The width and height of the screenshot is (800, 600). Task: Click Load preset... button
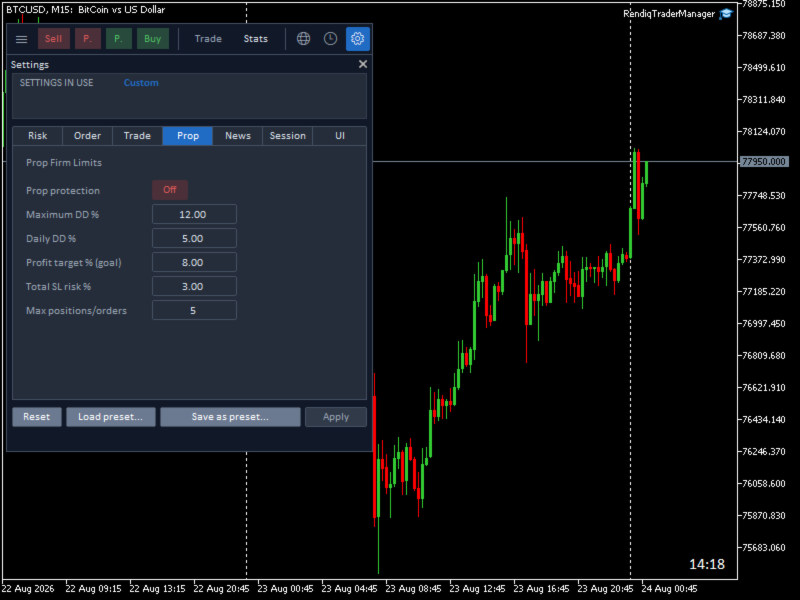(111, 417)
